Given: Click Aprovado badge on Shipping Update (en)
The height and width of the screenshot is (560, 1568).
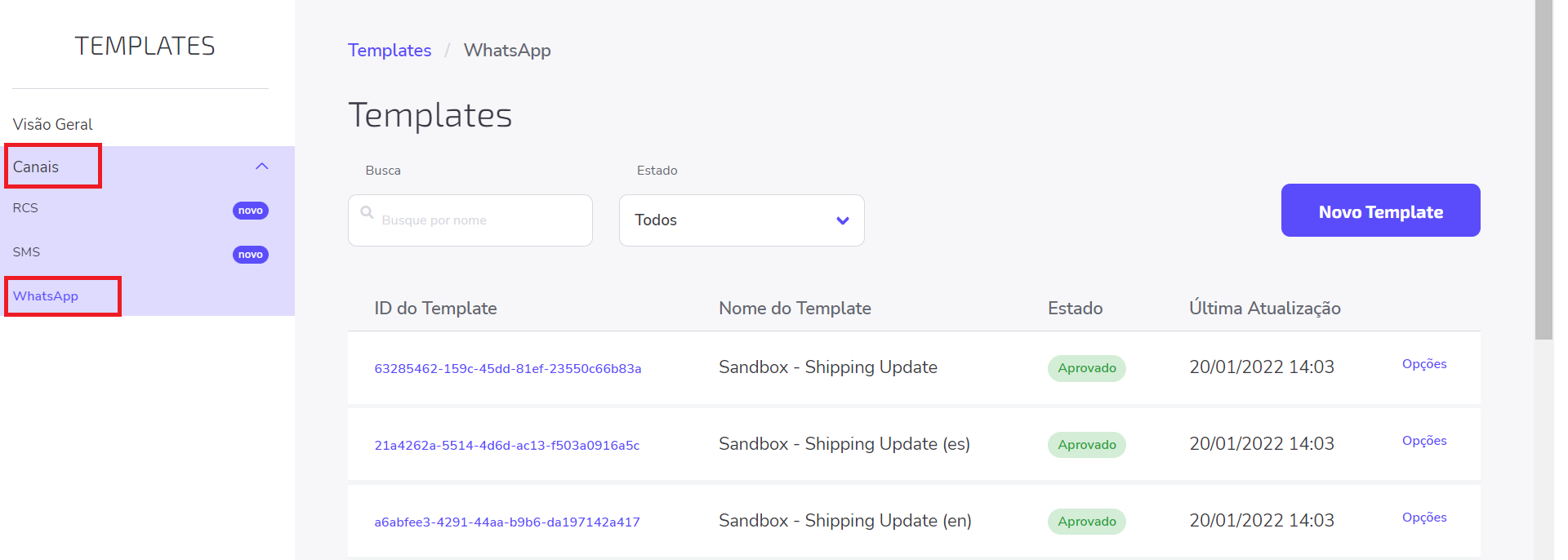Looking at the screenshot, I should coord(1087,522).
